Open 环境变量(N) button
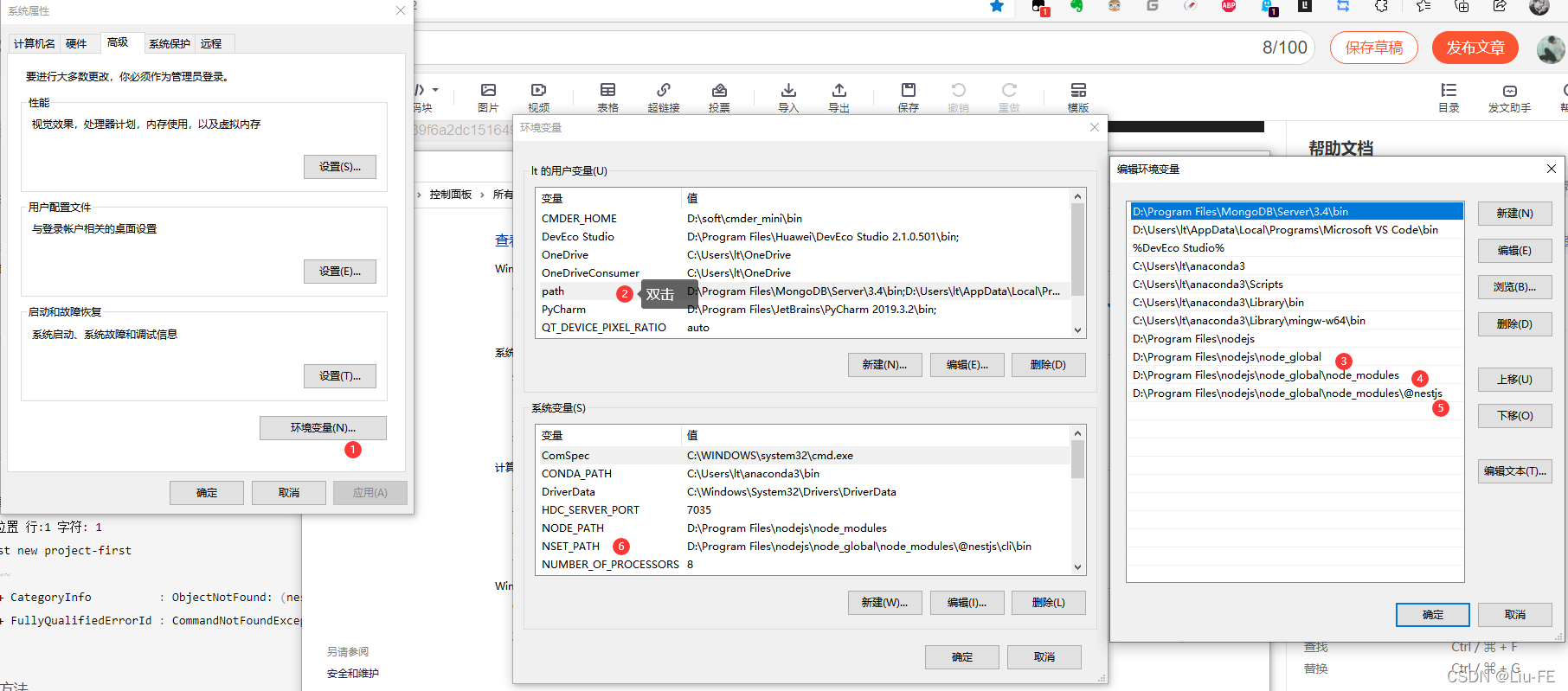Image resolution: width=1568 pixels, height=691 pixels. click(x=323, y=428)
